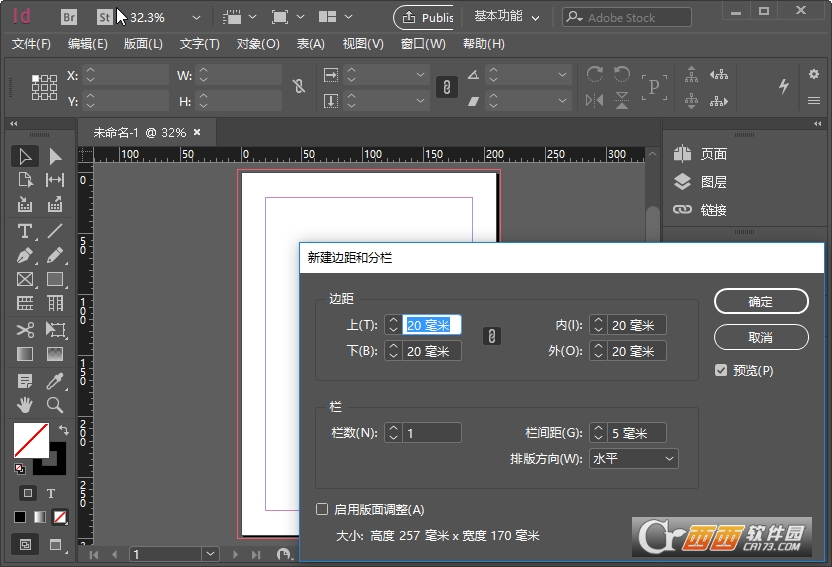The height and width of the screenshot is (567, 832).
Task: Click the 取消 button
Action: [x=761, y=337]
